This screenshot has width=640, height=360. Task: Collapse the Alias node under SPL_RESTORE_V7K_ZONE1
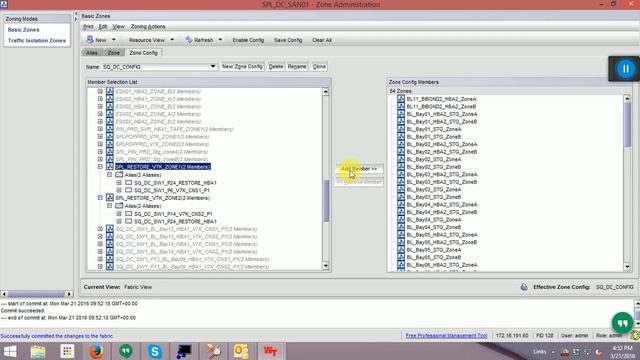(x=109, y=175)
